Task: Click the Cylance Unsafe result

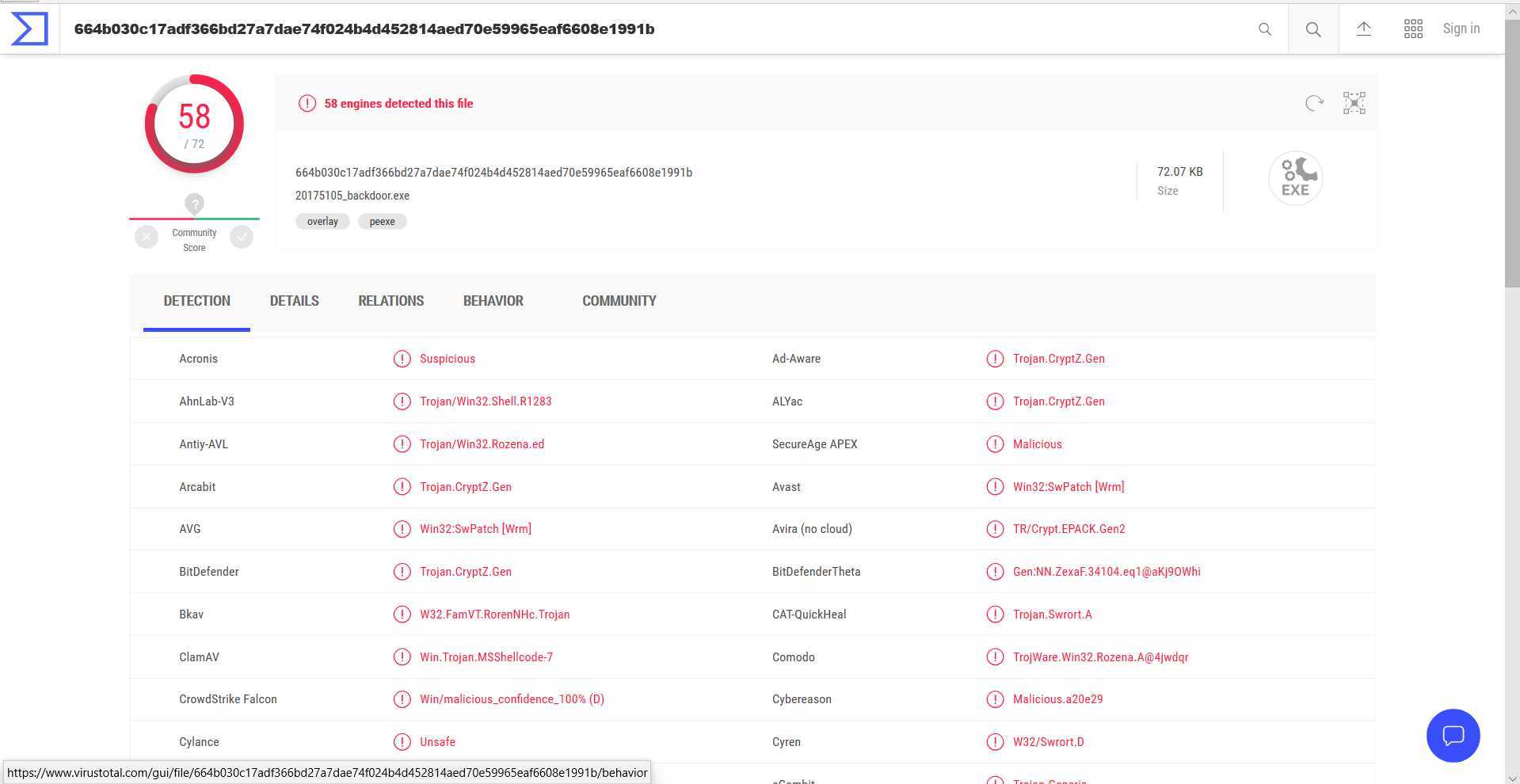Action: click(x=437, y=742)
